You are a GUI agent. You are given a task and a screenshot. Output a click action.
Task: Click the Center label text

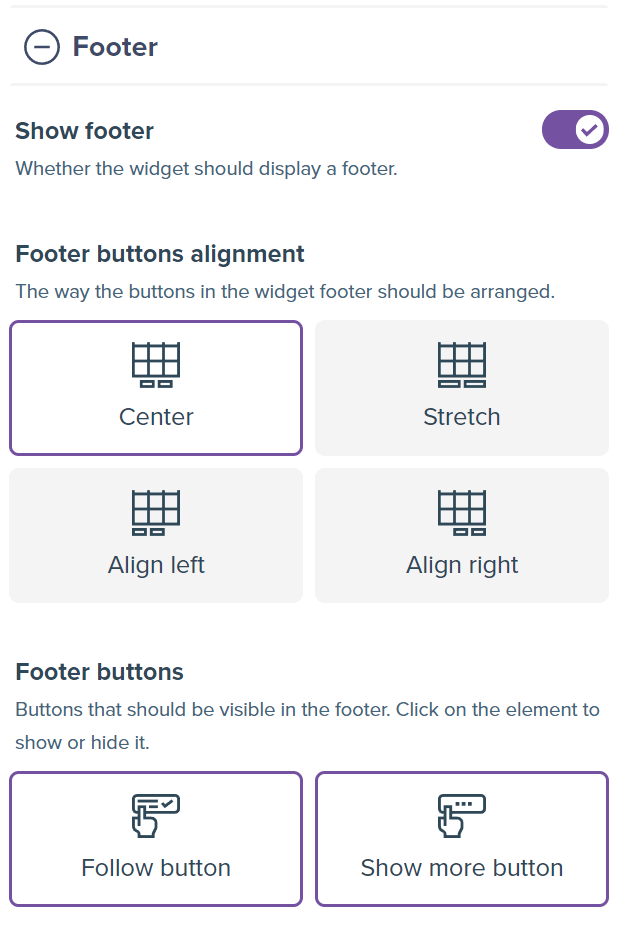pyautogui.click(x=156, y=417)
